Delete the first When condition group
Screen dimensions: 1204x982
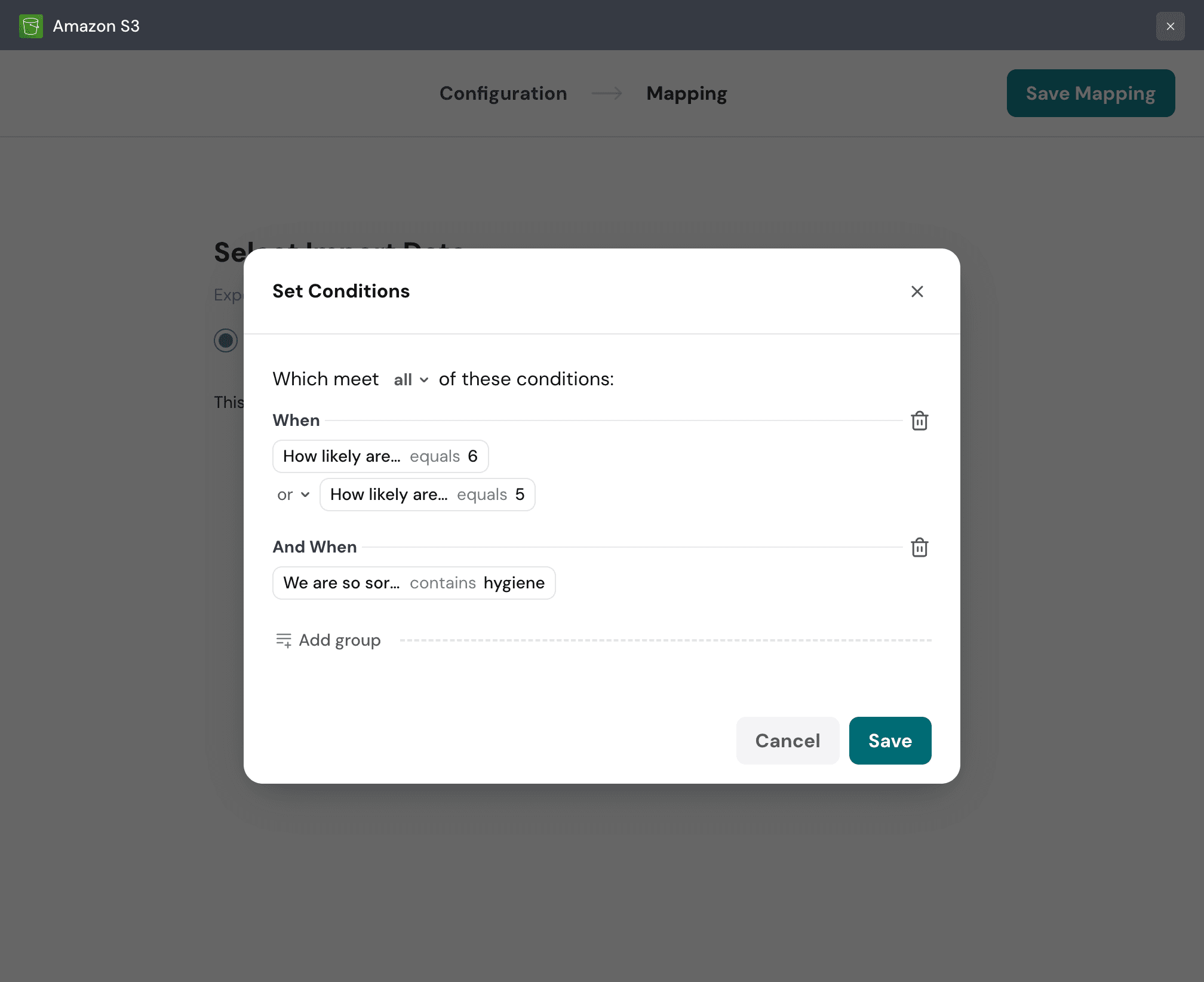click(919, 421)
